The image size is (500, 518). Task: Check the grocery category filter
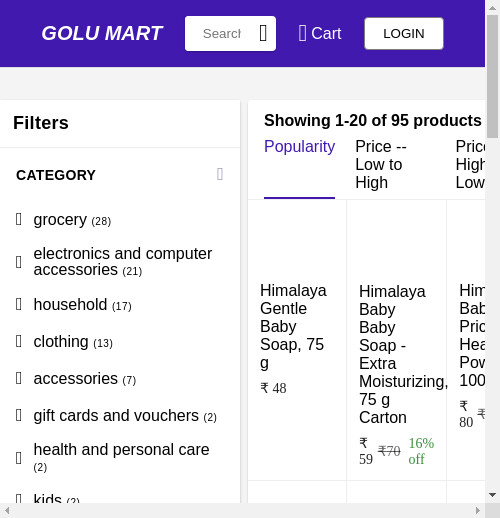click(19, 220)
